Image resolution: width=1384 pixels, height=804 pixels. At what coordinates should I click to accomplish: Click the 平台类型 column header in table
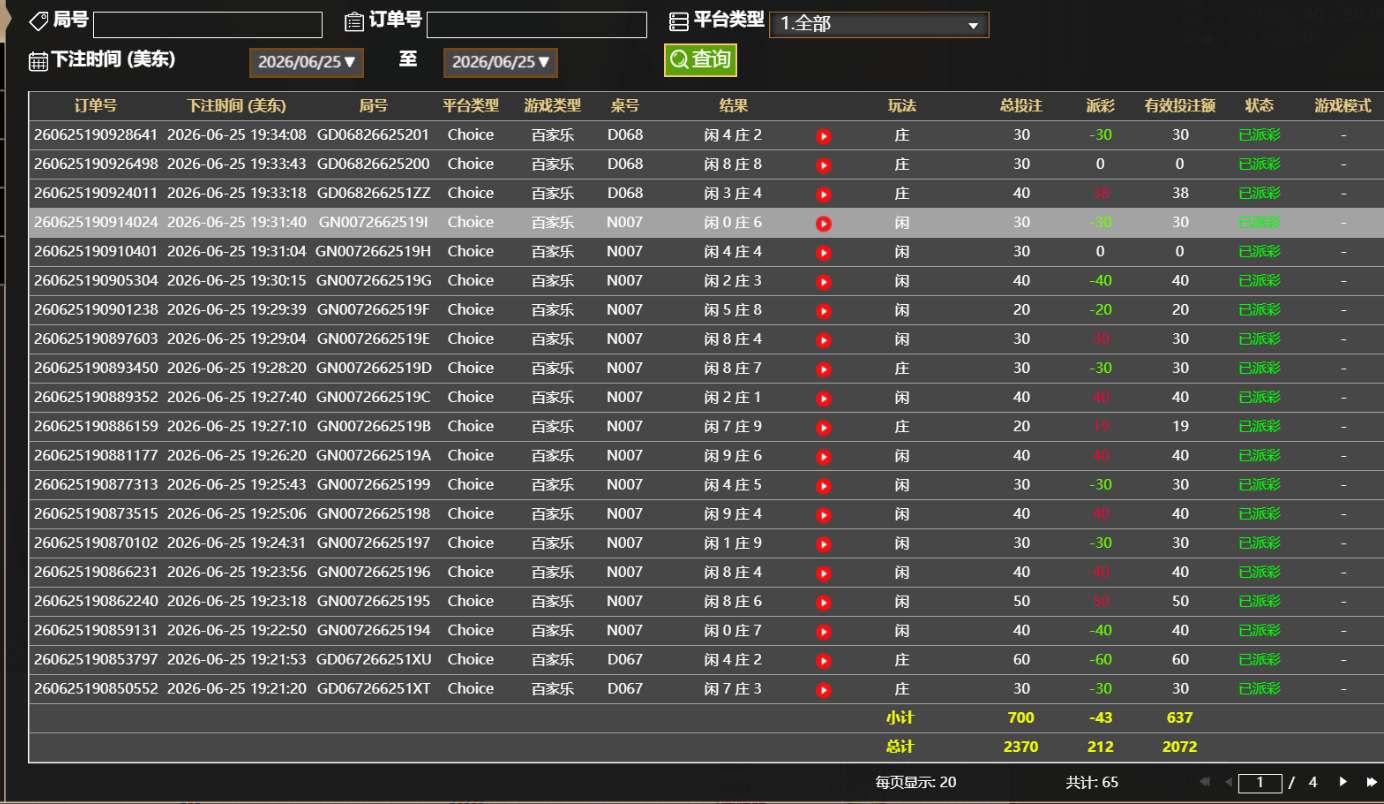click(x=470, y=105)
